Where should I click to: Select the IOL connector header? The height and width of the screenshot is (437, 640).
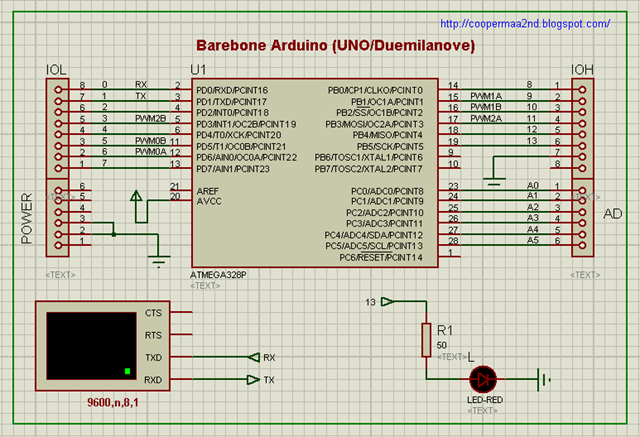[x=56, y=125]
